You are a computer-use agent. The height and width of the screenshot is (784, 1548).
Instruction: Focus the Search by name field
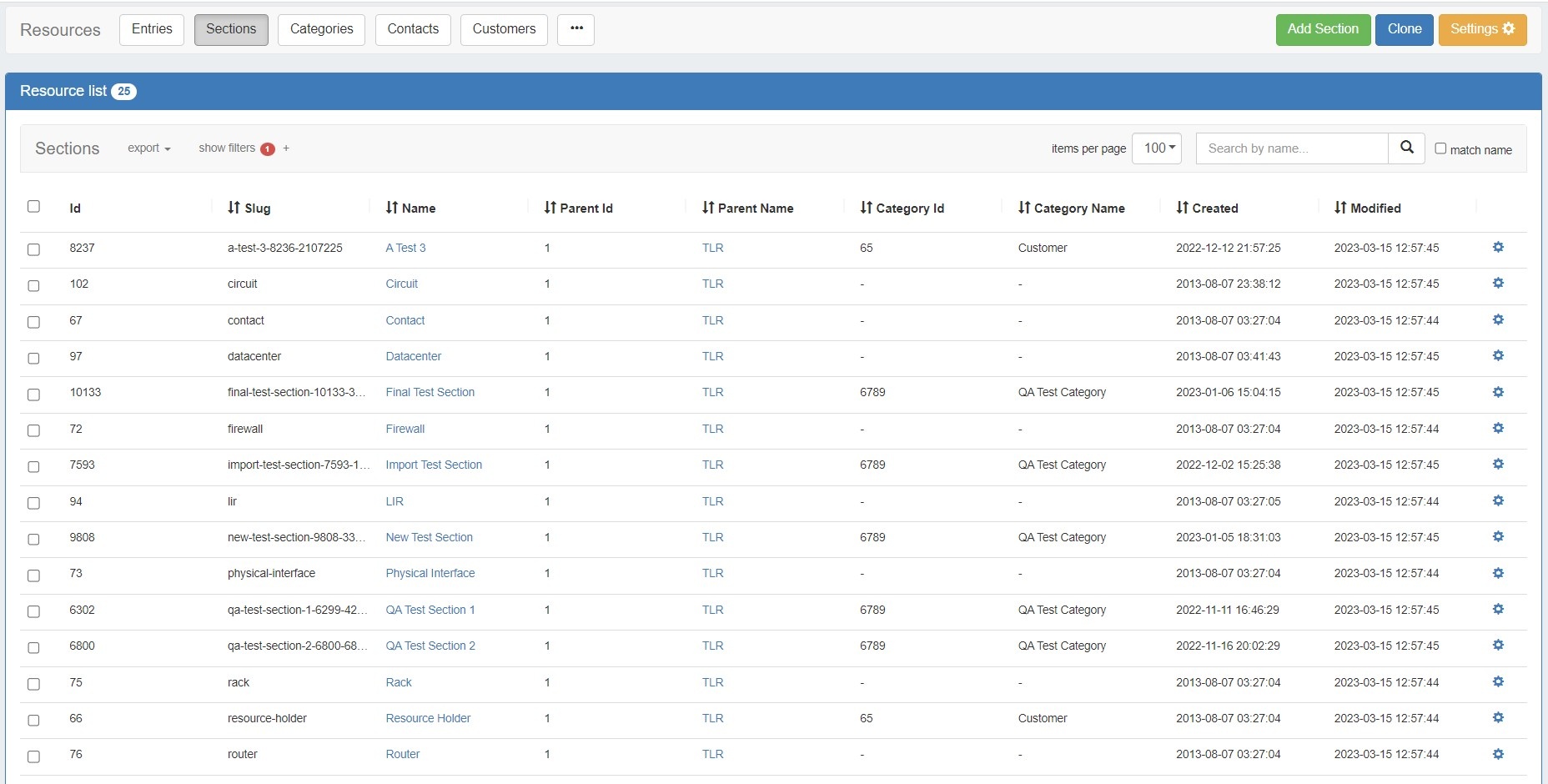(1291, 148)
